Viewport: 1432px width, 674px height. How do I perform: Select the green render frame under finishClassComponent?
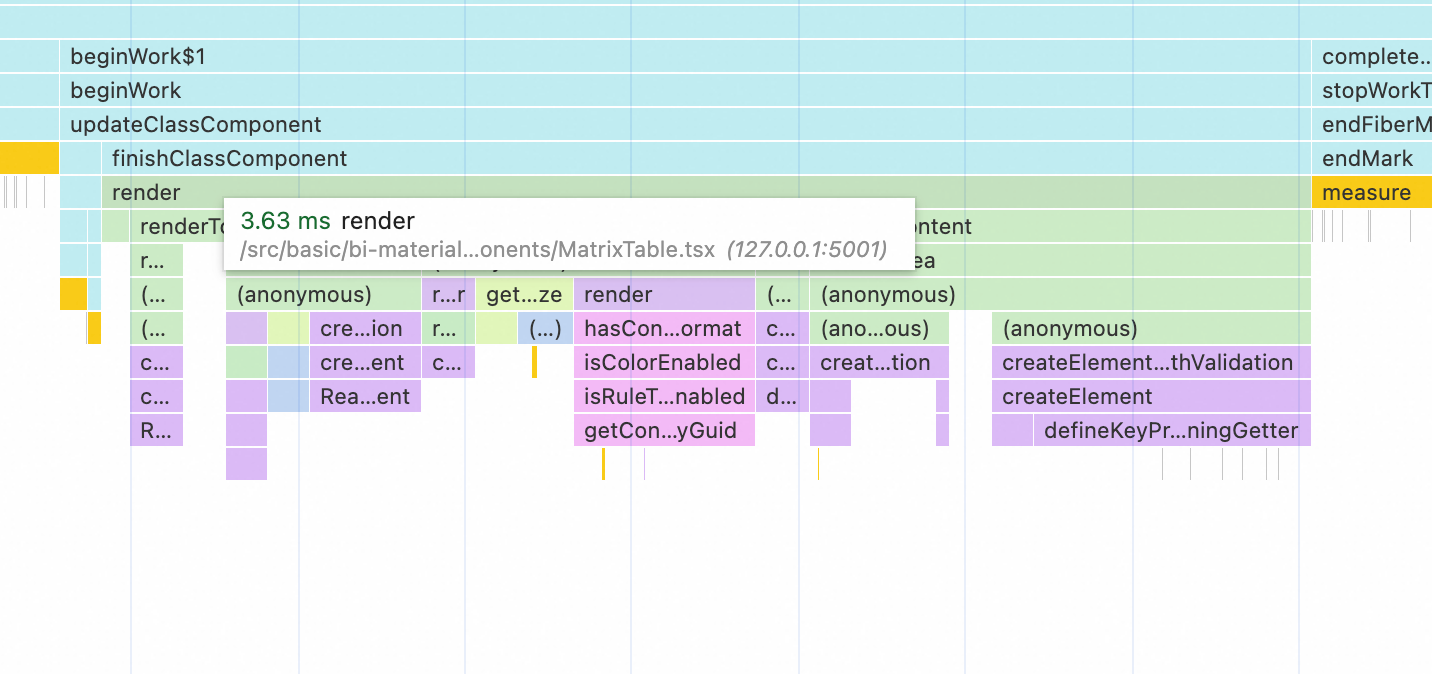[x=706, y=193]
